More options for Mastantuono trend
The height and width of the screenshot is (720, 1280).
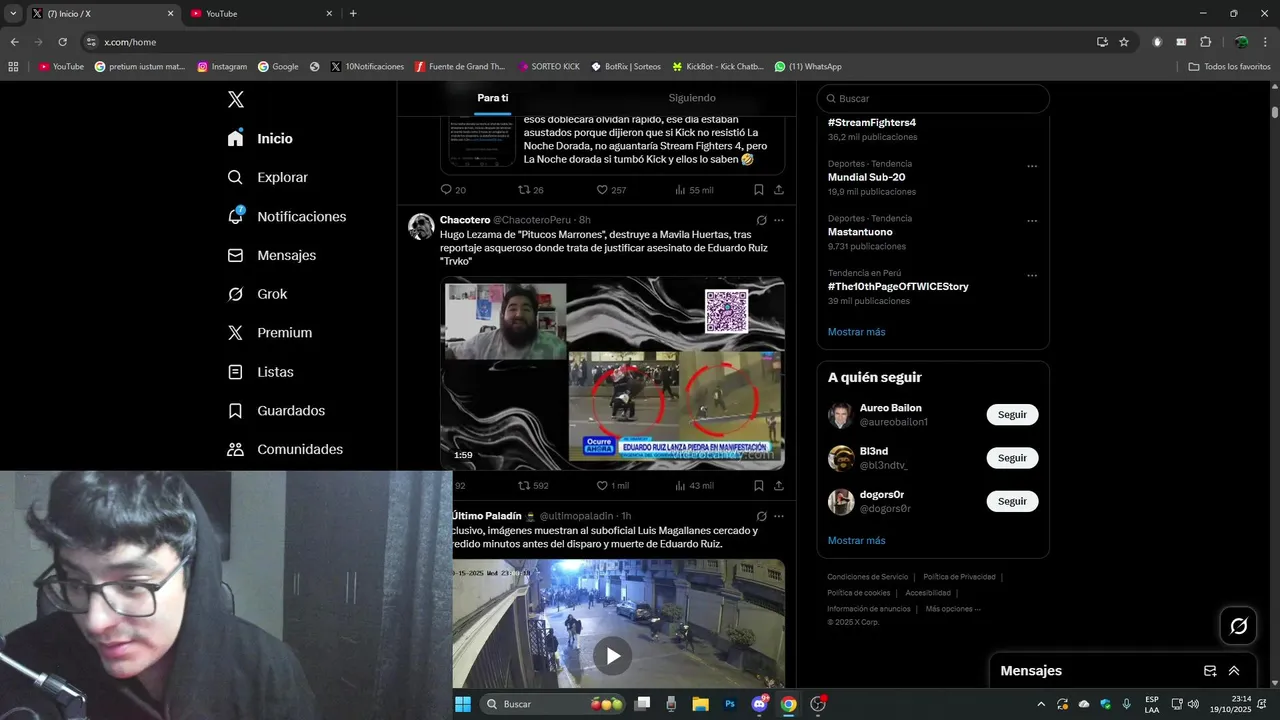click(x=1032, y=221)
